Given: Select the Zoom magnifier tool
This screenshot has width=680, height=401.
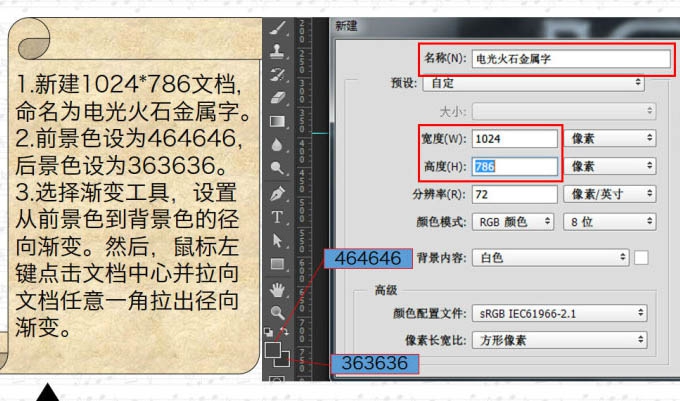Looking at the screenshot, I should 278,312.
